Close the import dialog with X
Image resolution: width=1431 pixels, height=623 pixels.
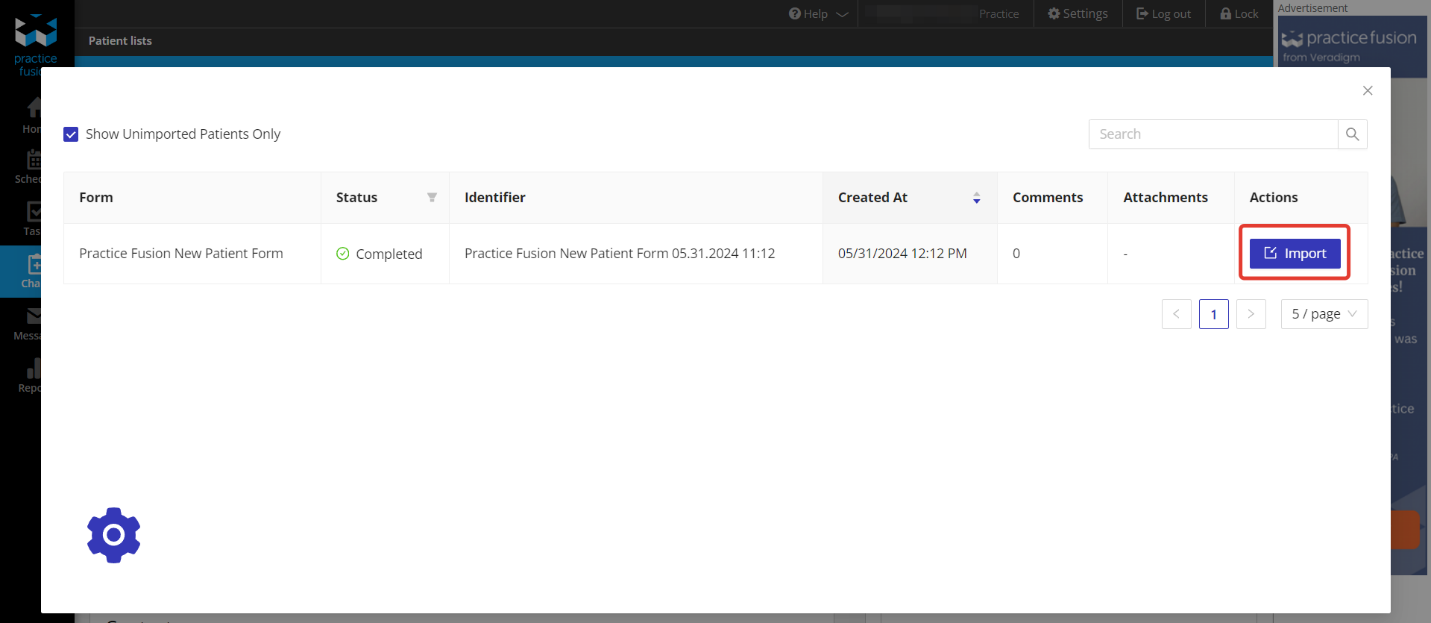click(x=1367, y=91)
